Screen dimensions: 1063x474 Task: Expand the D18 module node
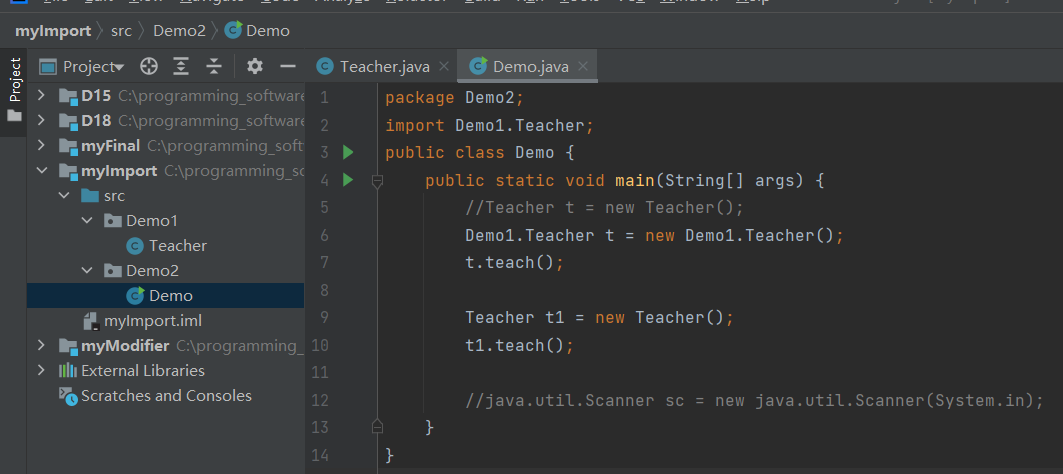(41, 121)
